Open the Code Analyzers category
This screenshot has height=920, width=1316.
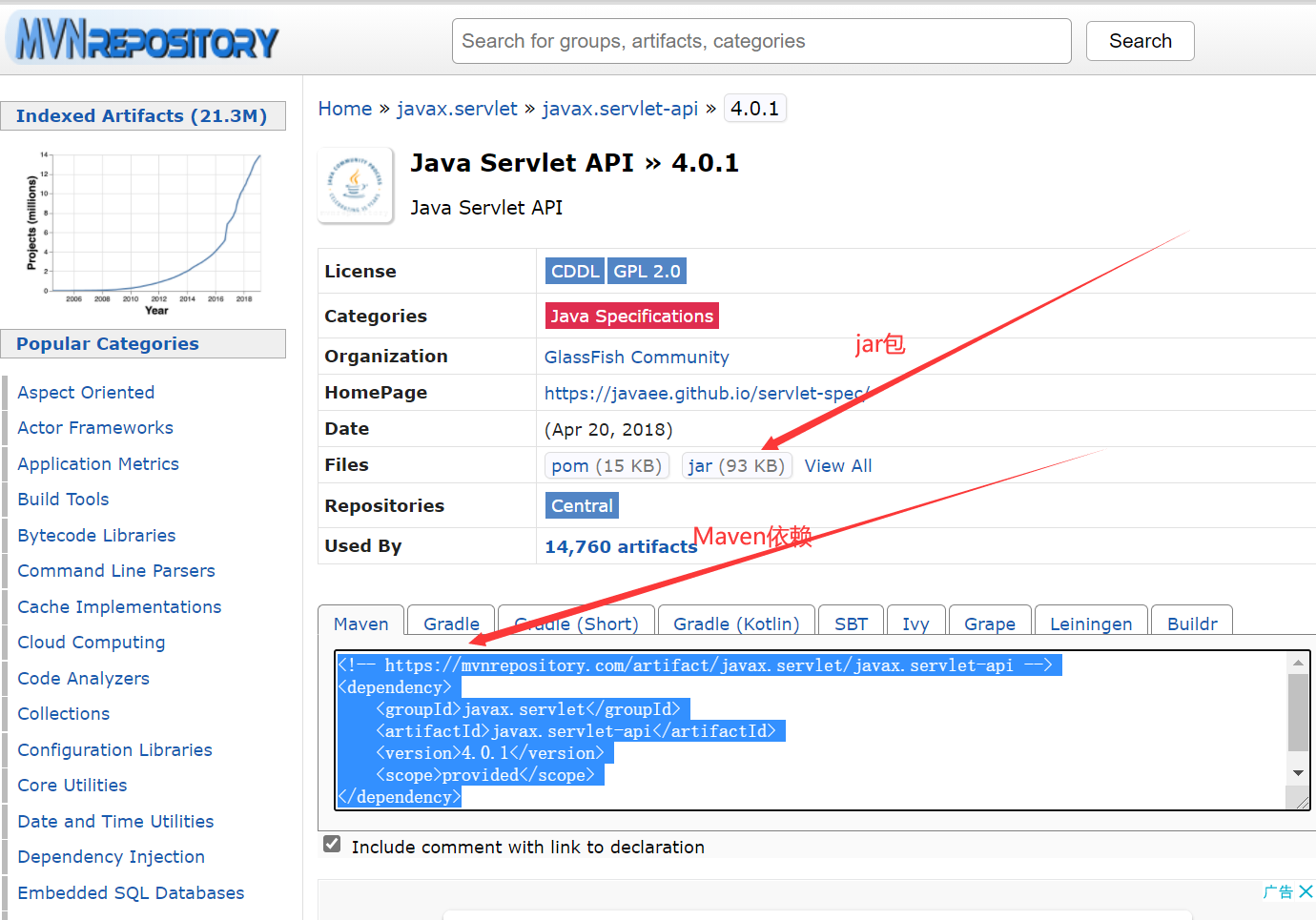[84, 678]
